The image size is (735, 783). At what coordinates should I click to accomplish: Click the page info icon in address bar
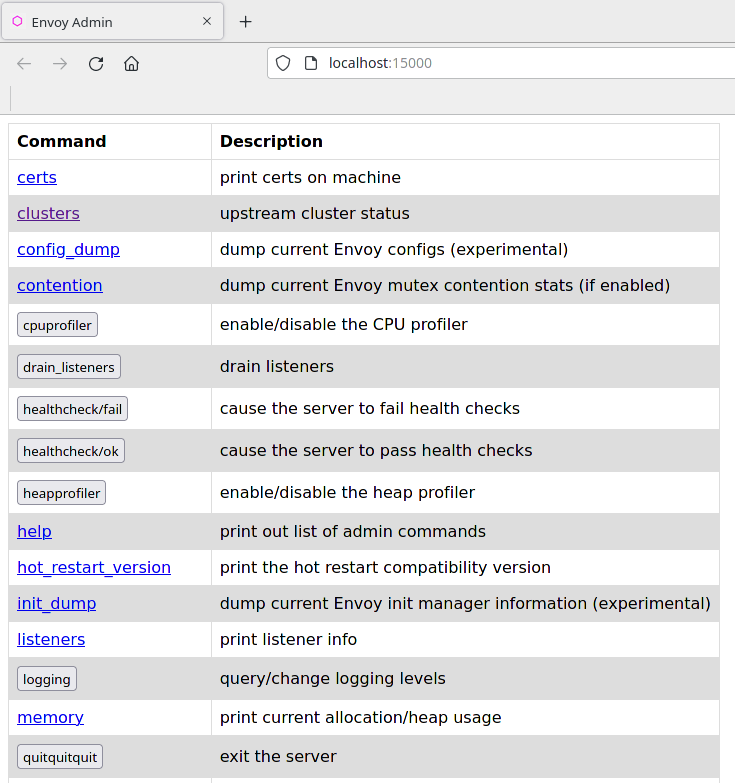click(310, 64)
